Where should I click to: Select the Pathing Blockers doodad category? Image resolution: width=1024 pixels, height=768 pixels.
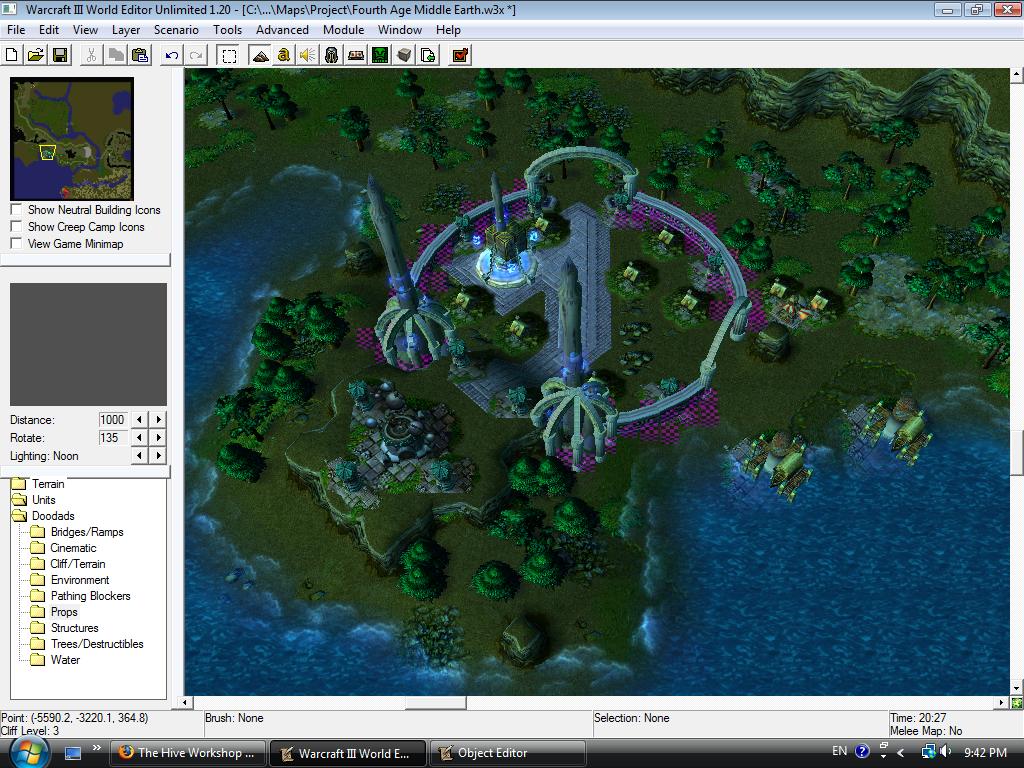pos(91,596)
